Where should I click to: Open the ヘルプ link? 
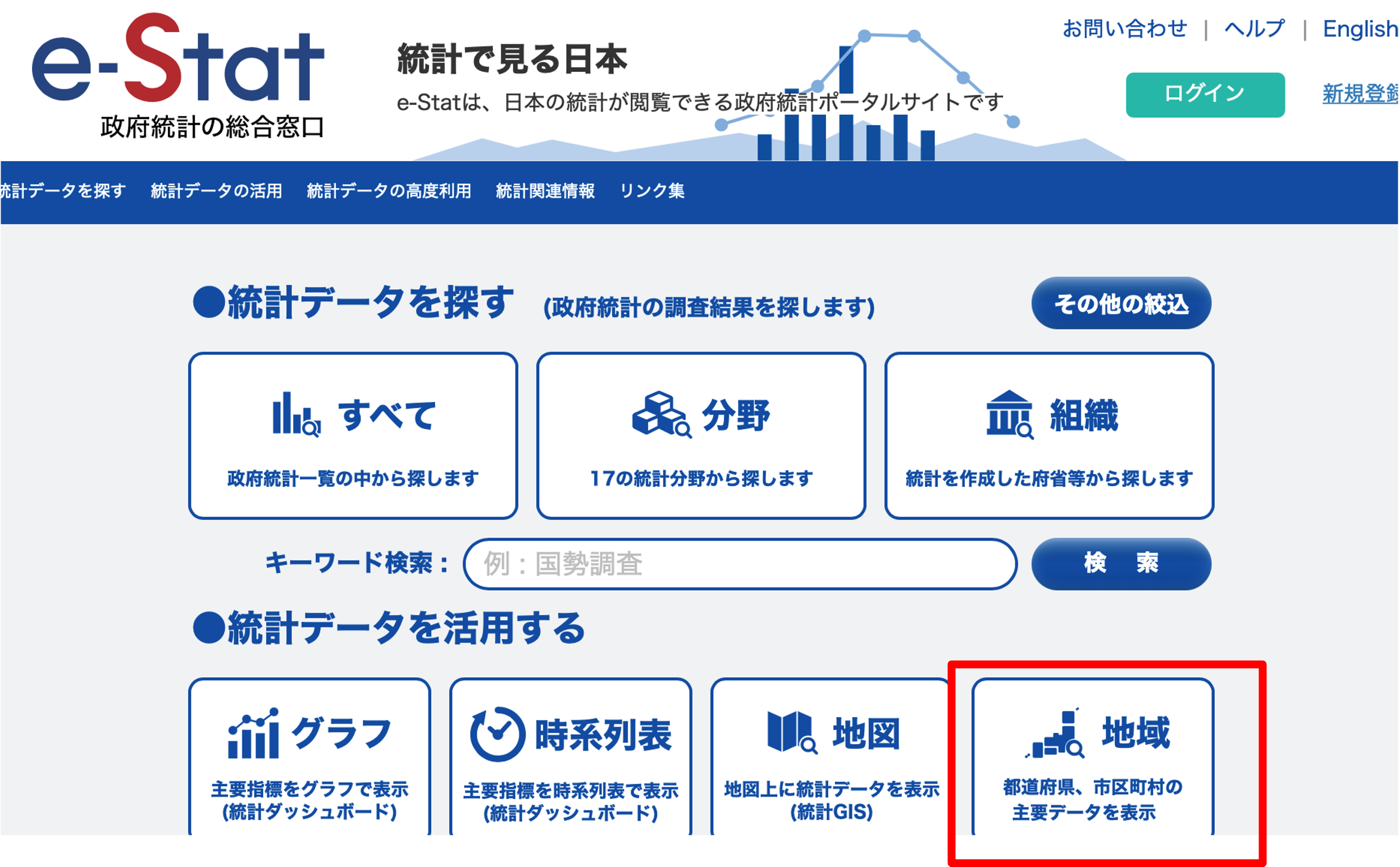click(x=1255, y=29)
